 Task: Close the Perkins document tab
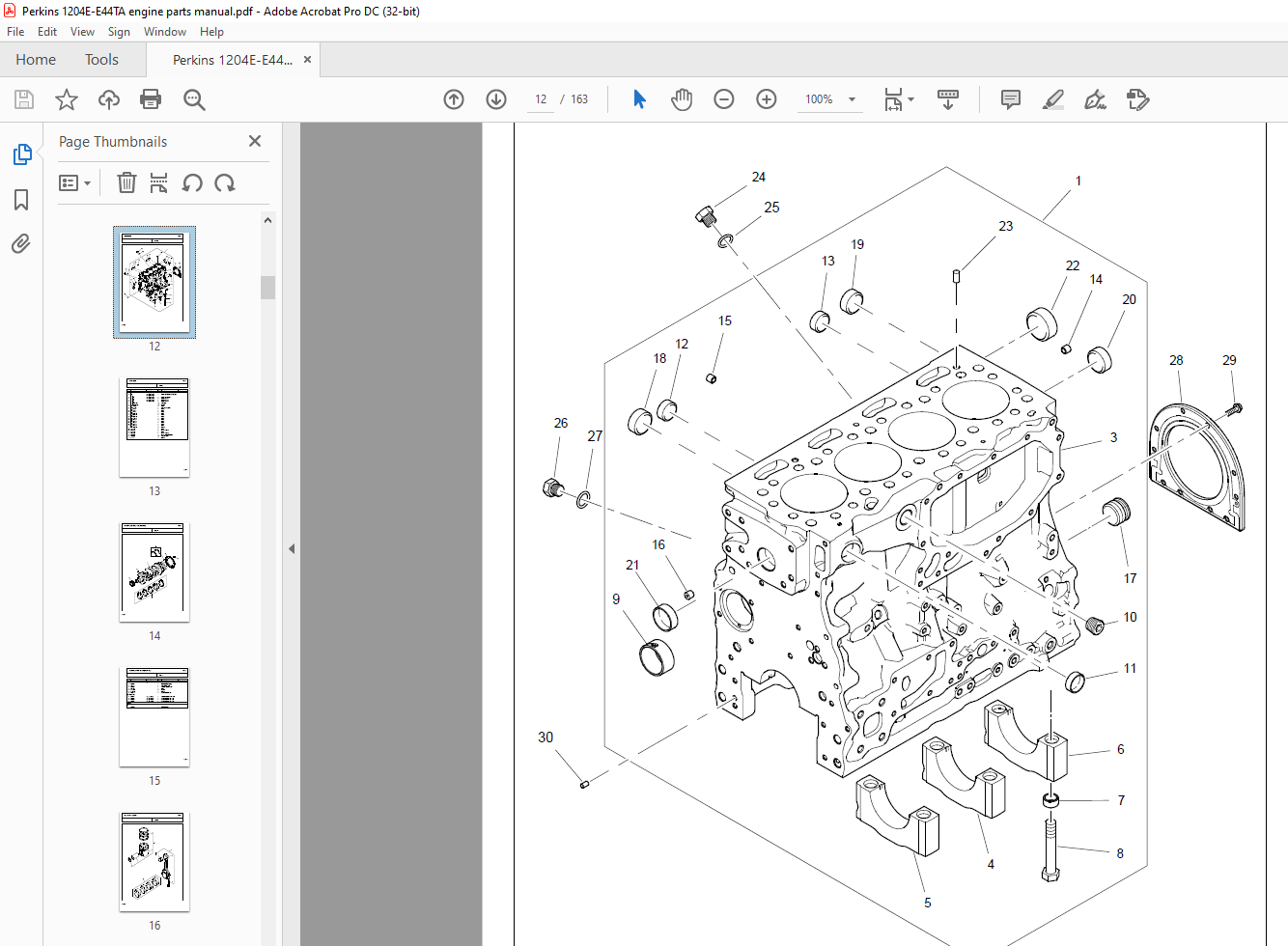click(307, 60)
